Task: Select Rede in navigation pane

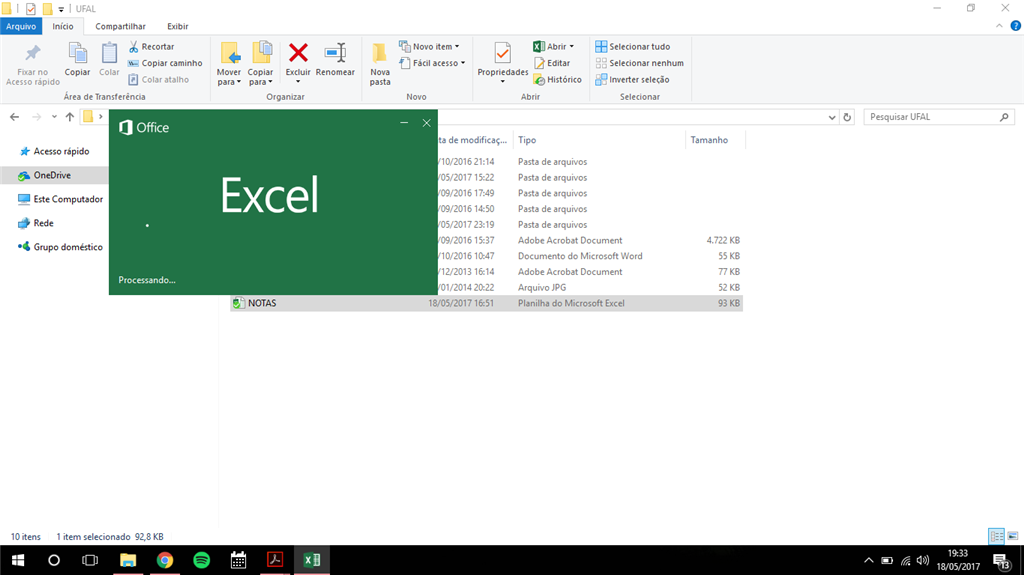Action: tap(37, 223)
